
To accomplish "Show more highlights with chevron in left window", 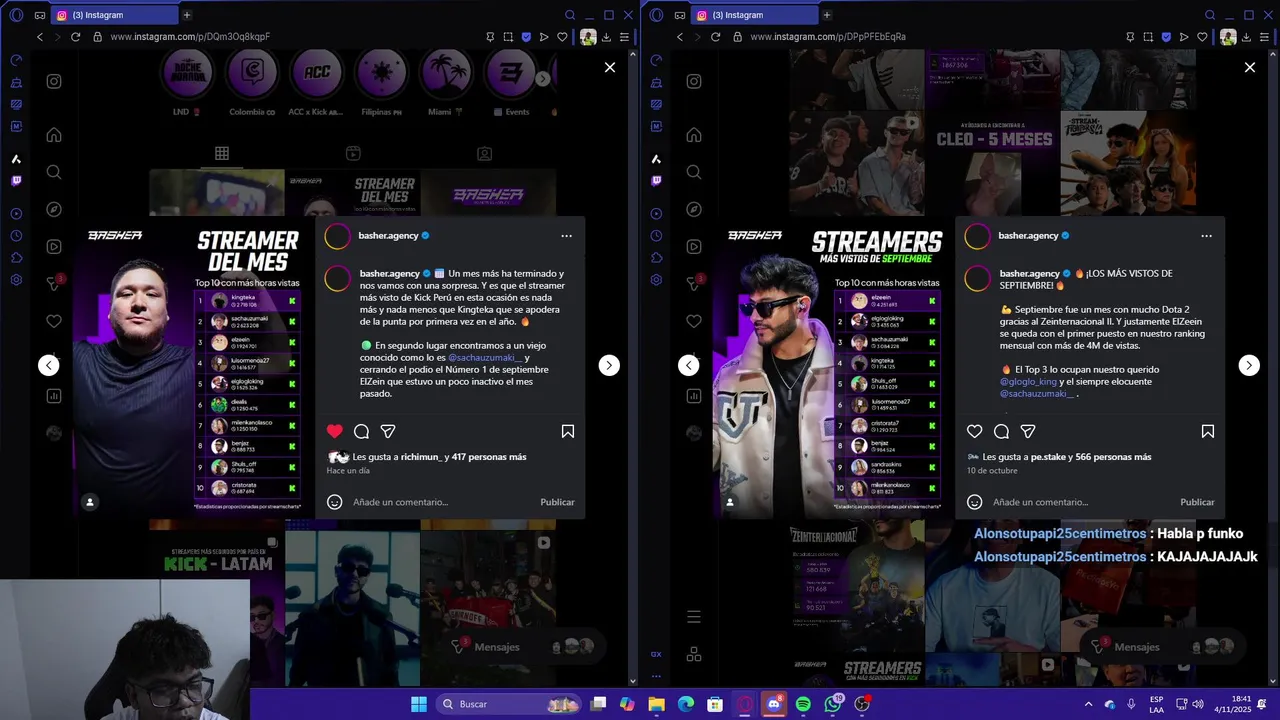I will 543,78.
